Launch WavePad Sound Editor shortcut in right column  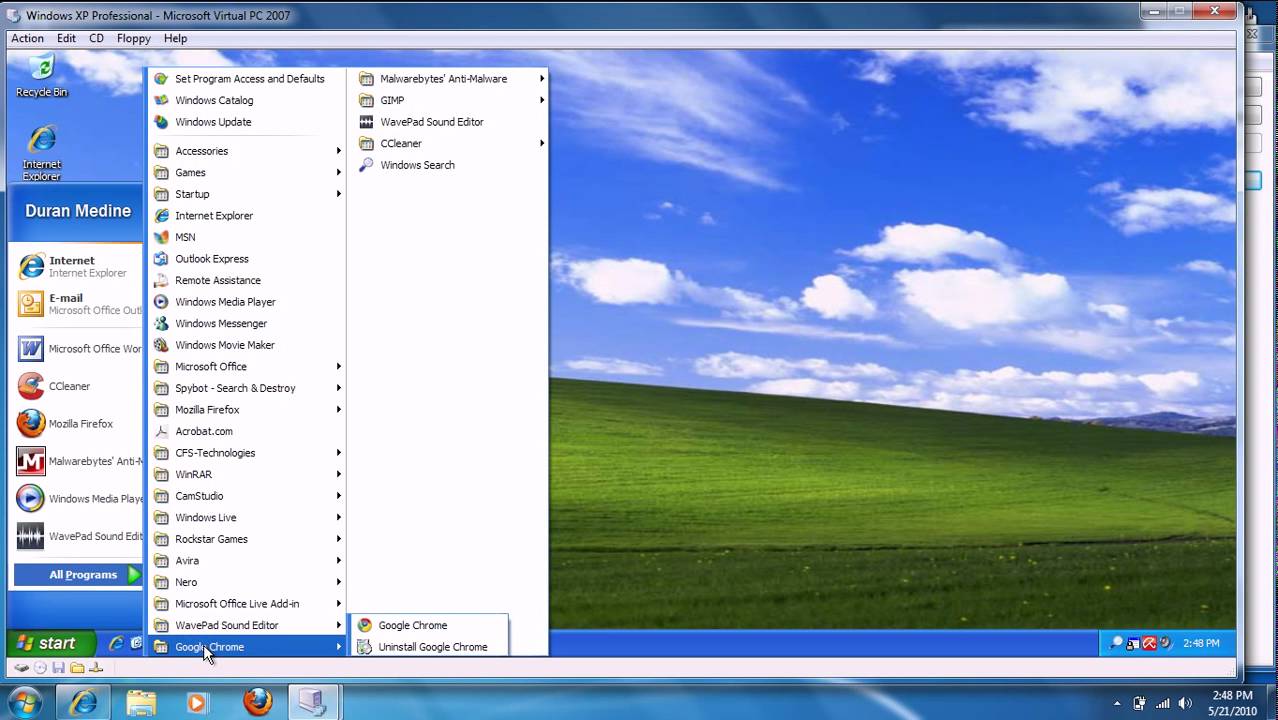click(x=431, y=122)
